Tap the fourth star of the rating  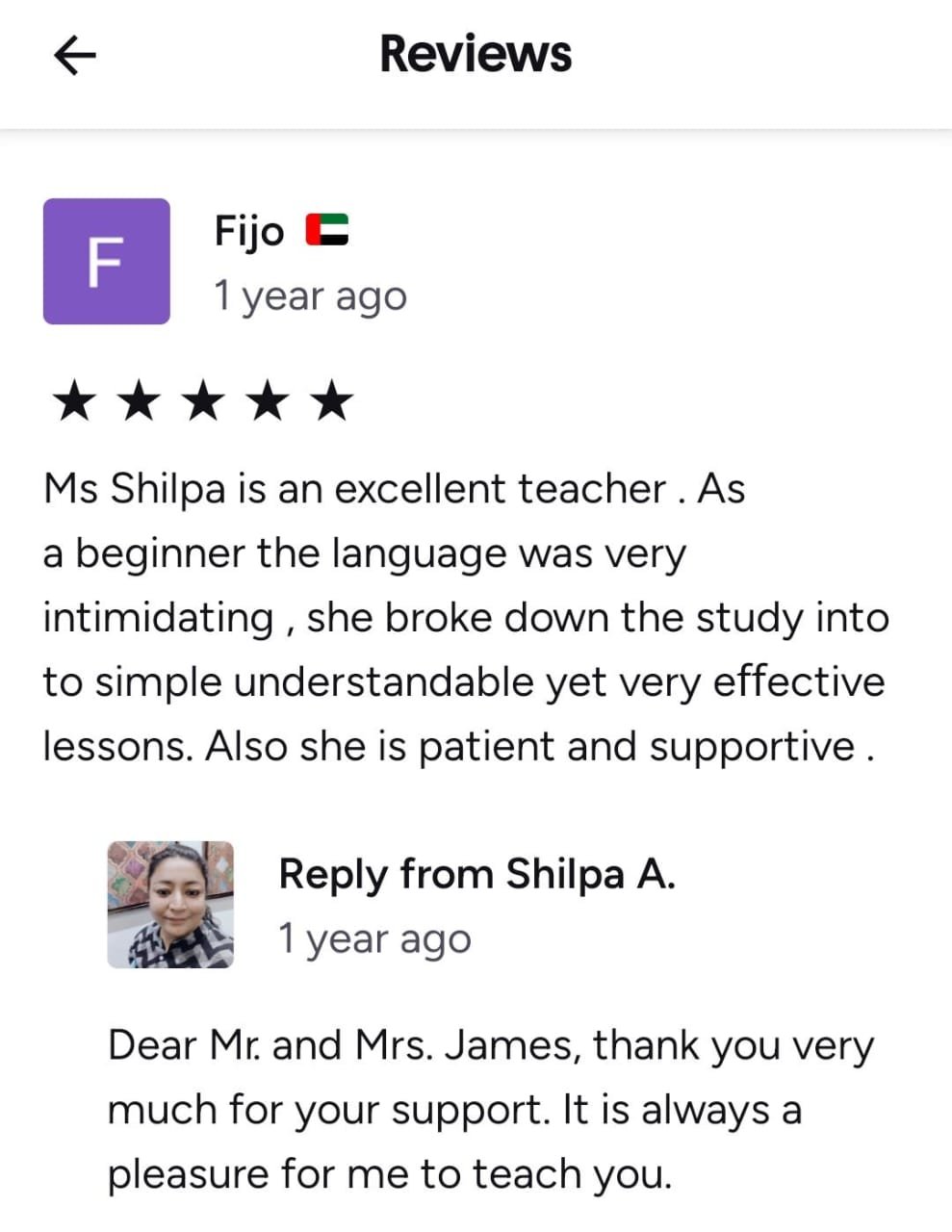pos(268,400)
